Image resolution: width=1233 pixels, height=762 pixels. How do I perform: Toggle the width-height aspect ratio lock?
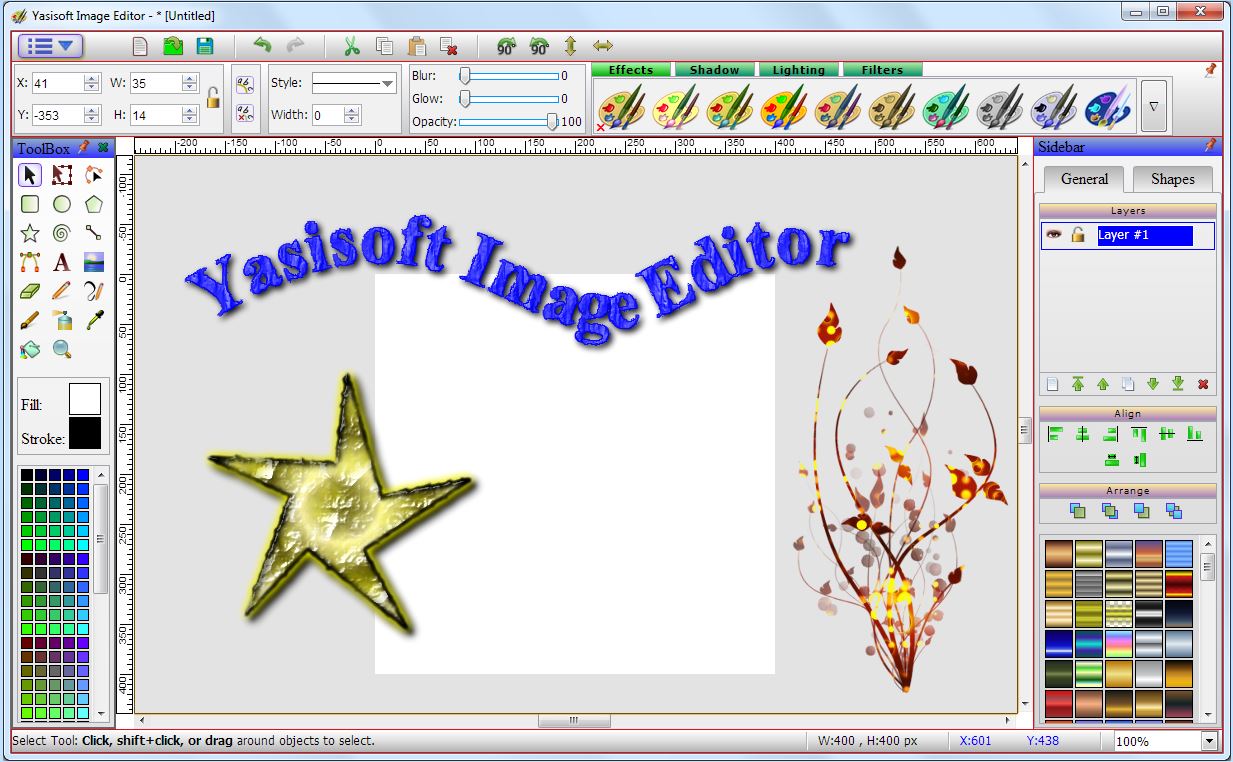212,98
